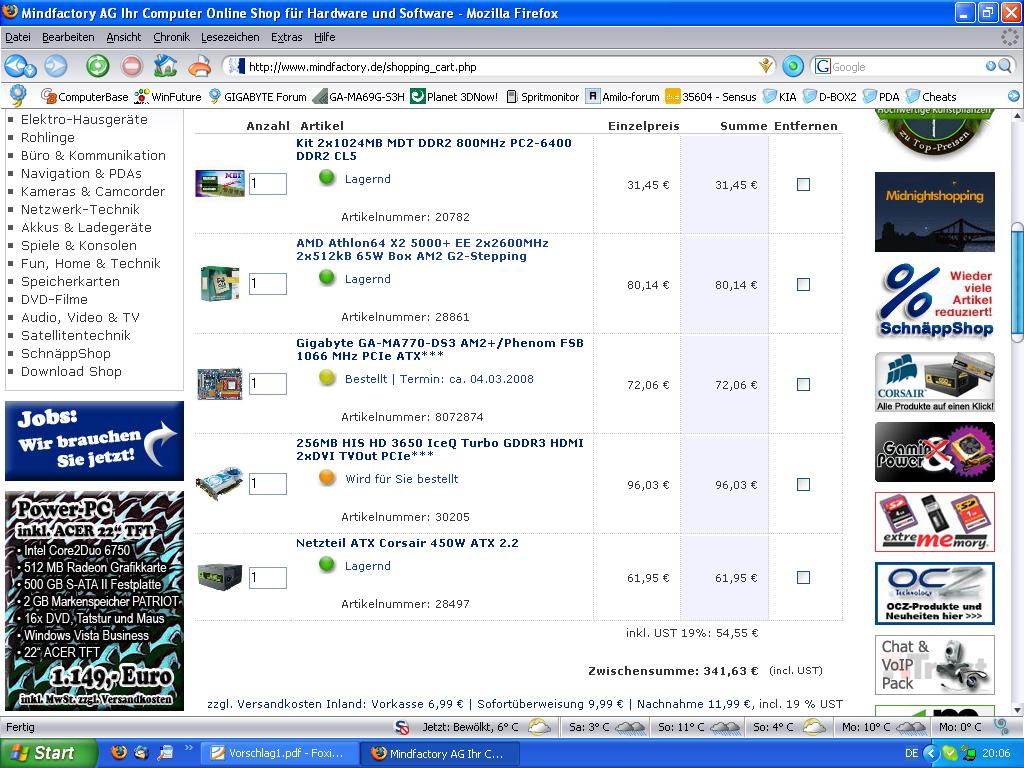The height and width of the screenshot is (768, 1024).
Task: Open Spritmonitor bookmark
Action: point(543,97)
